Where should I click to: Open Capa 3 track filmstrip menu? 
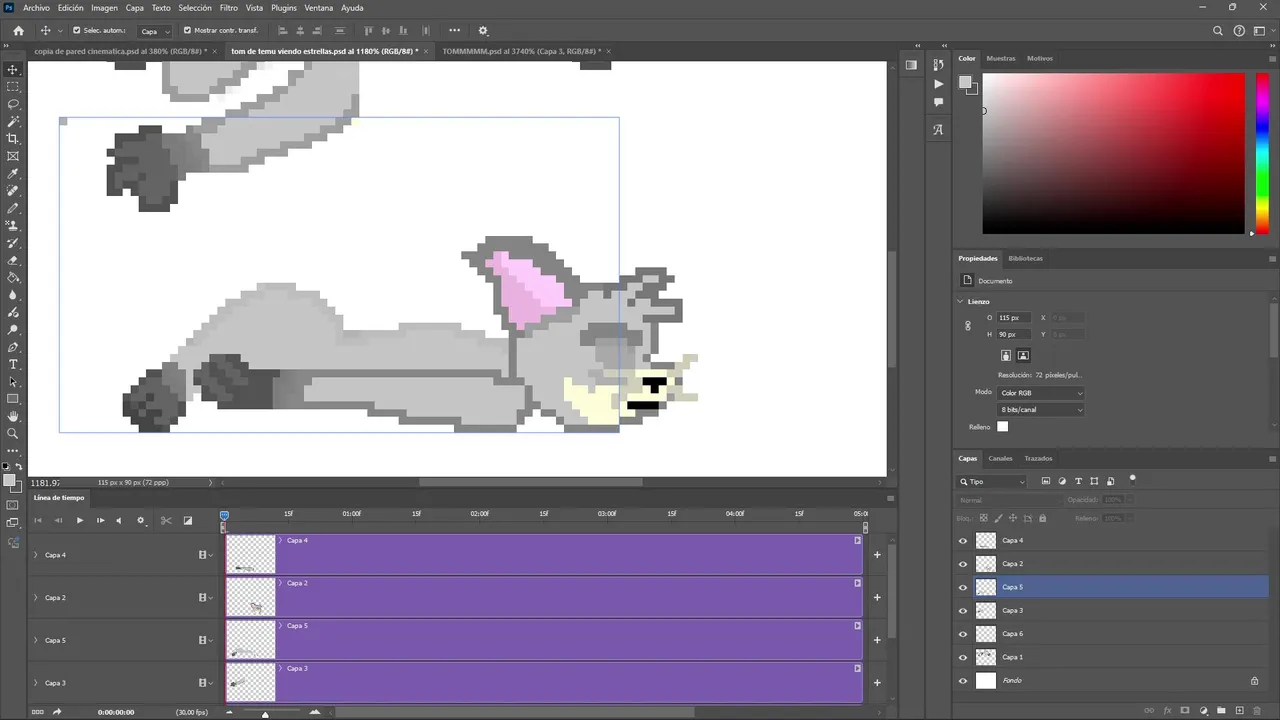[x=205, y=683]
